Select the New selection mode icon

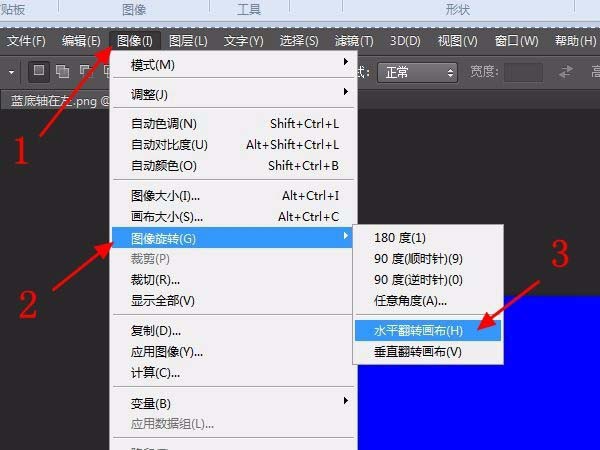pos(39,72)
